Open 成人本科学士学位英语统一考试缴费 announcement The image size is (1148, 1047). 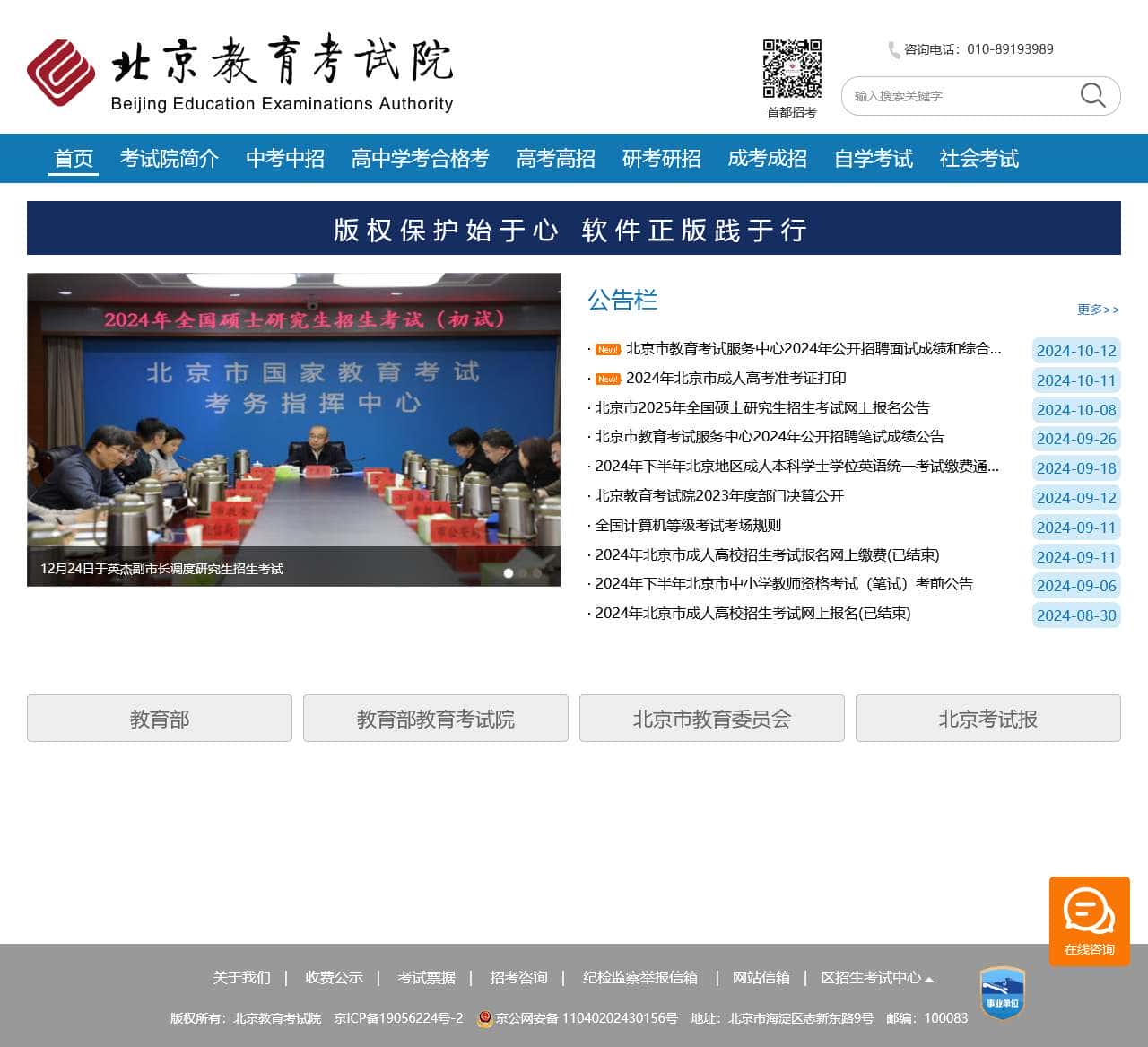point(796,467)
